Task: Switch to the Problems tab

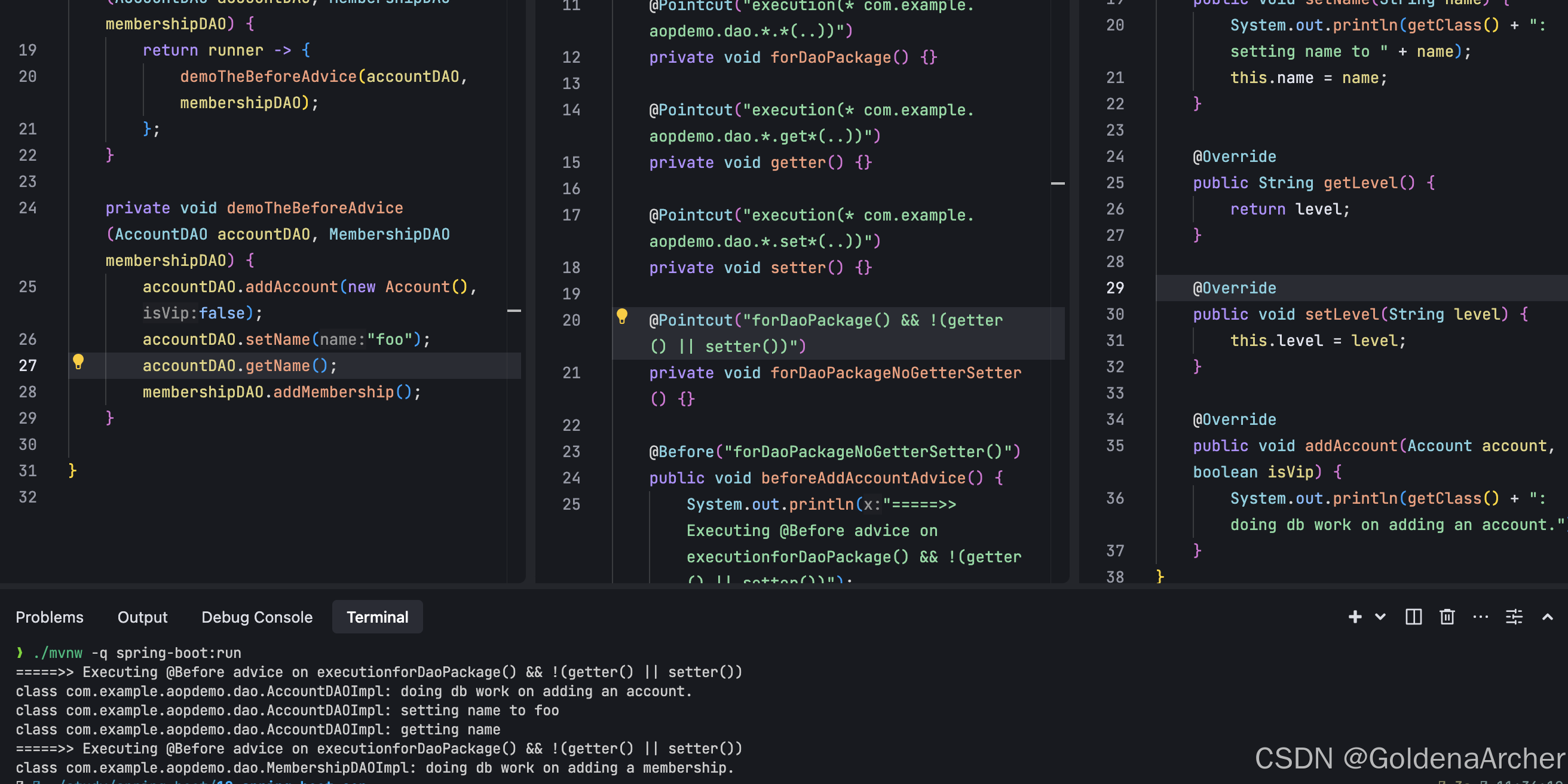Action: 50,617
